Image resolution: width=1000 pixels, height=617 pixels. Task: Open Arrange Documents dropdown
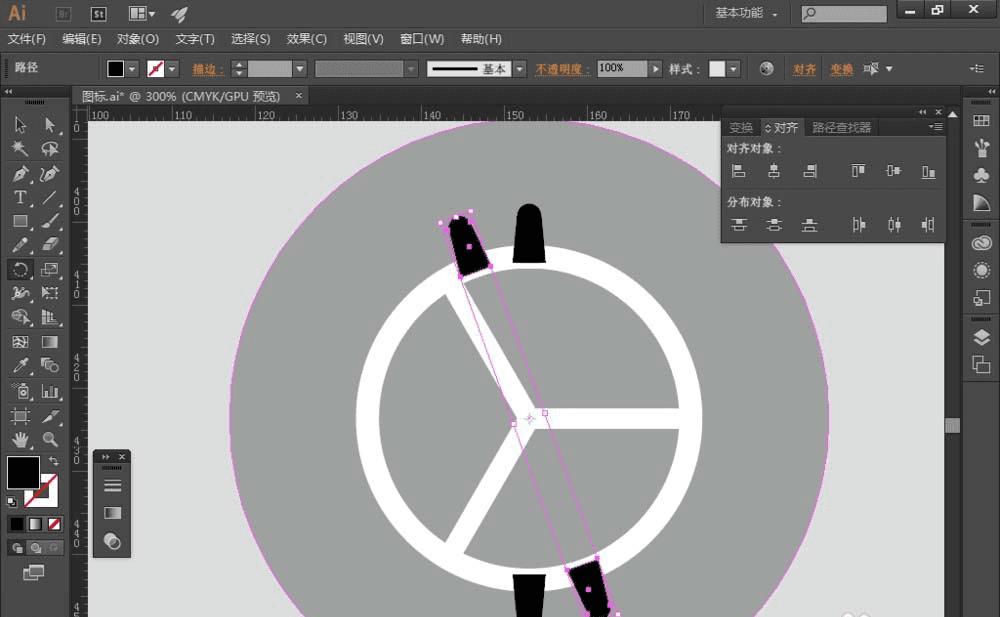coord(142,13)
